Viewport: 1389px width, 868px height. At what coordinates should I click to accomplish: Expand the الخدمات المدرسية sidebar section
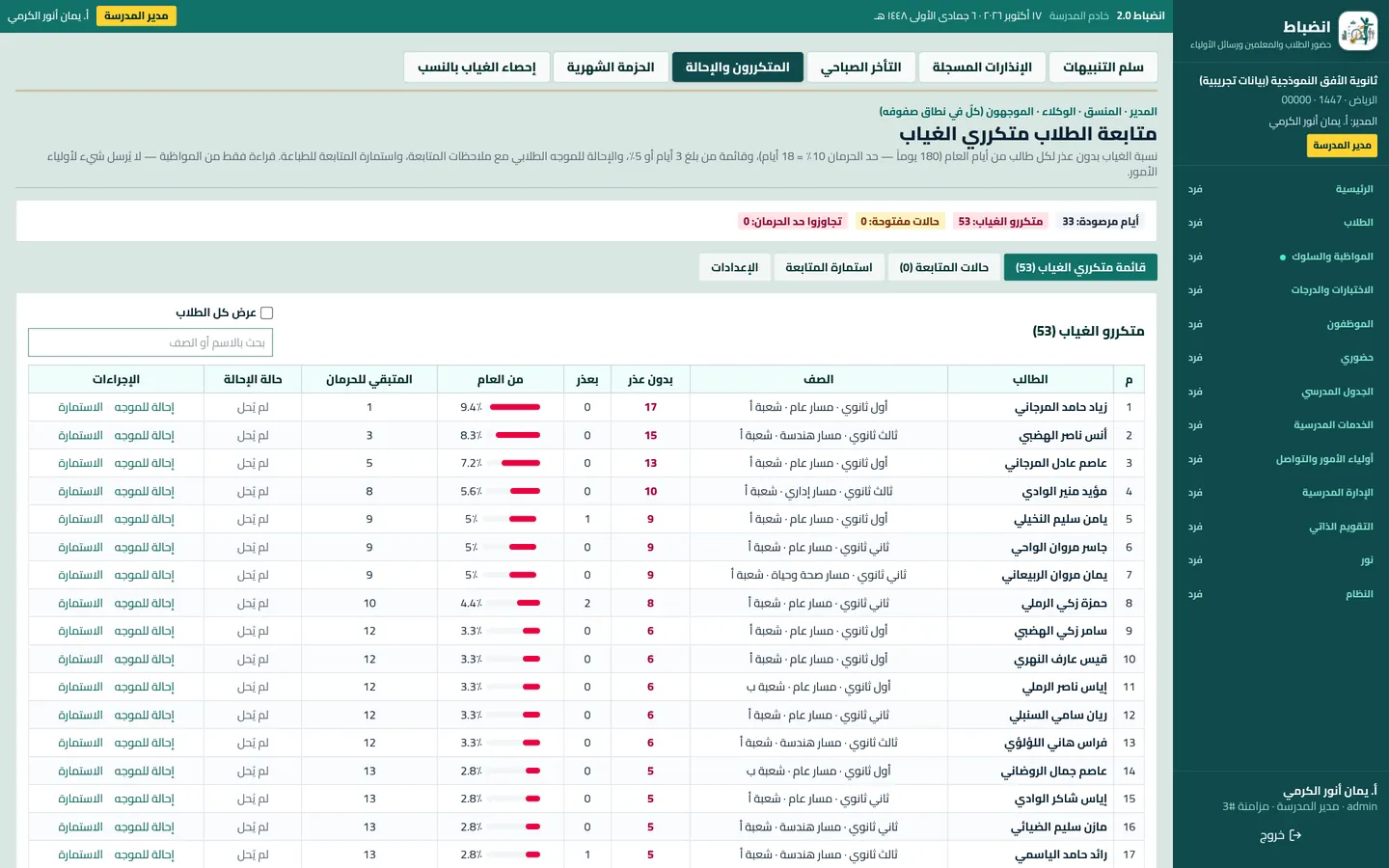[x=1281, y=425]
